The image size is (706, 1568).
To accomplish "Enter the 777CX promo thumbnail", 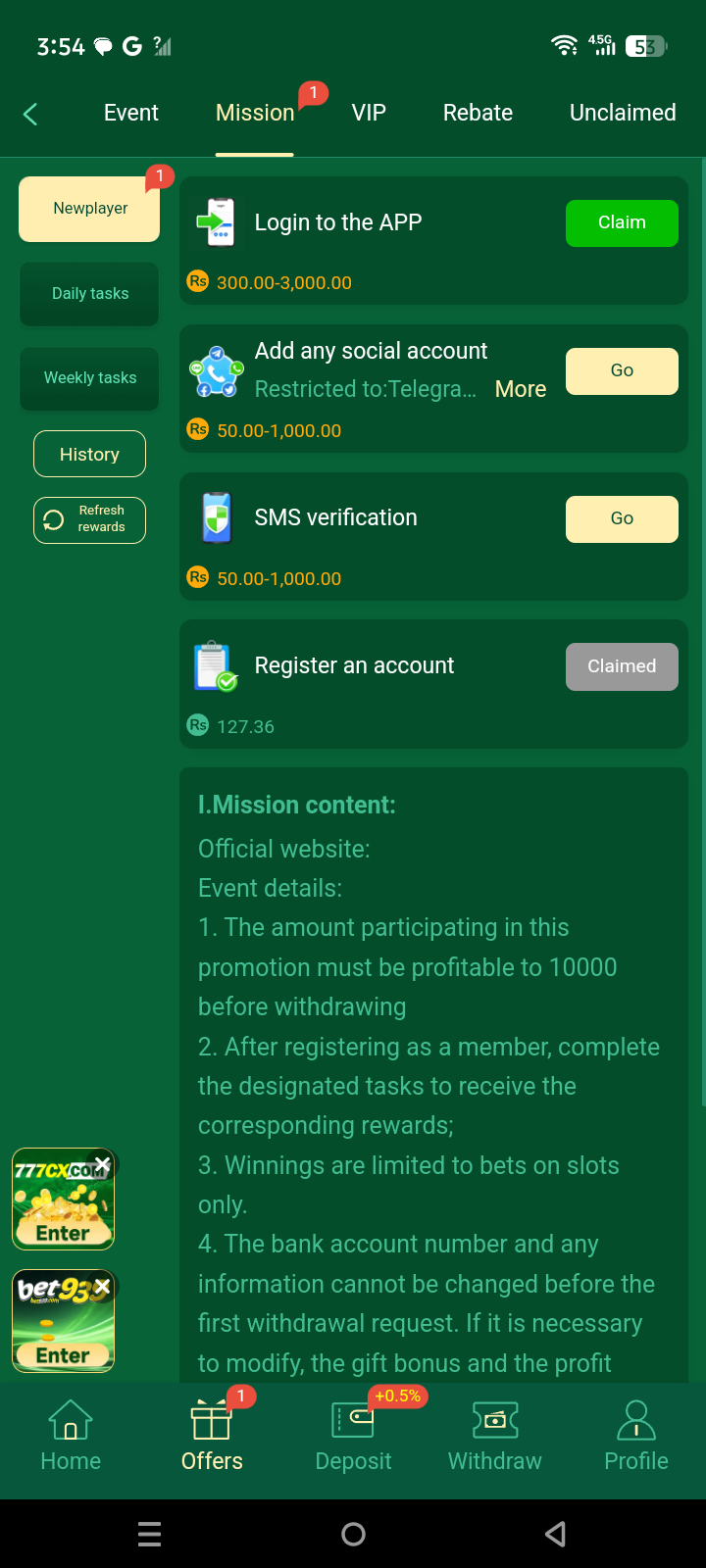I will click(63, 1232).
